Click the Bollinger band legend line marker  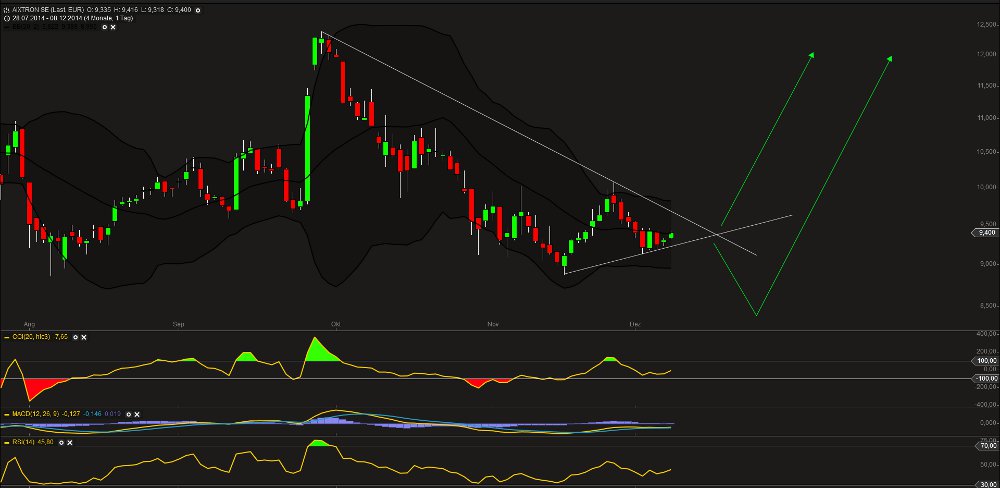tap(6, 27)
